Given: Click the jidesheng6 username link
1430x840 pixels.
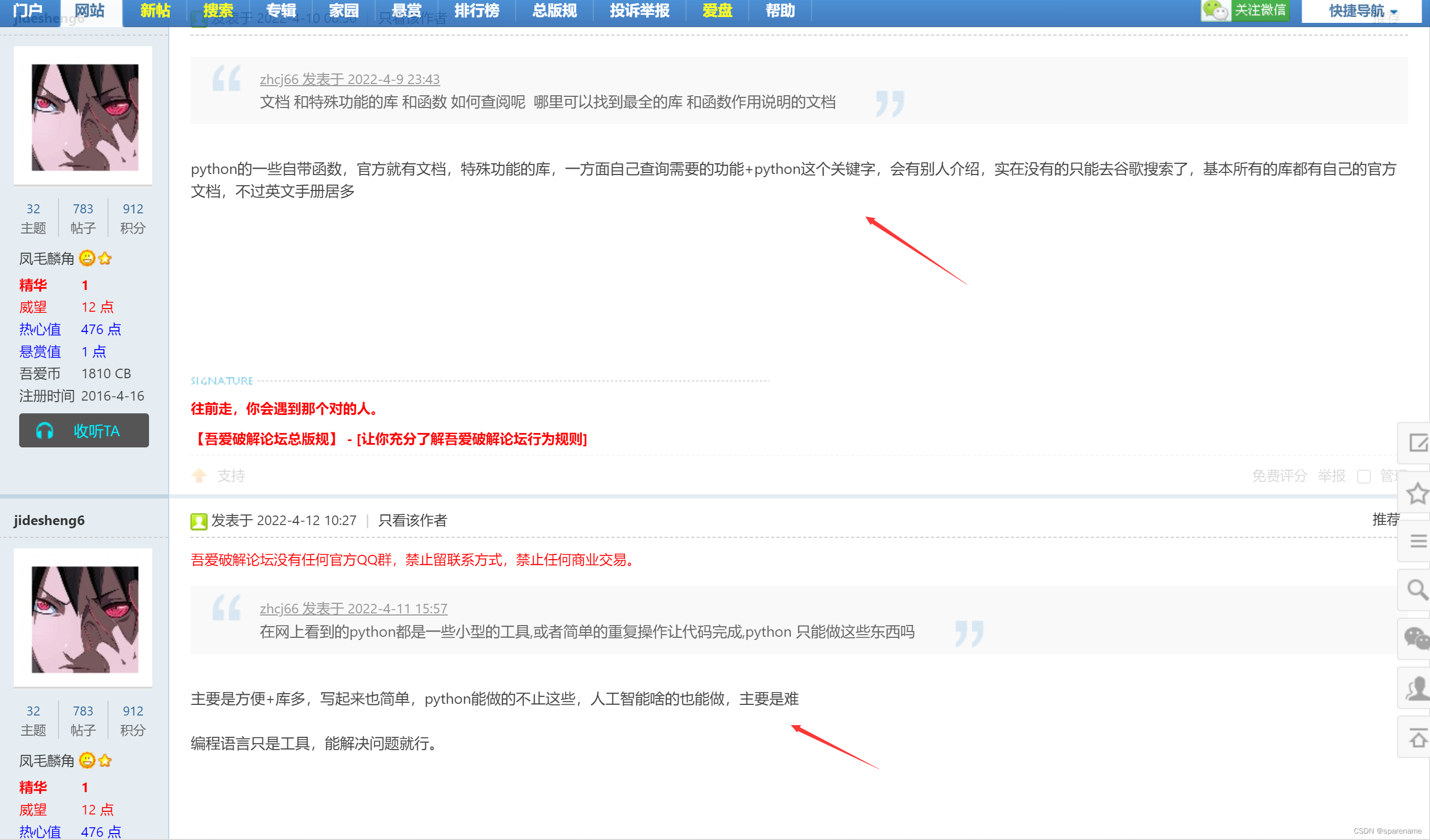Looking at the screenshot, I should (49, 520).
